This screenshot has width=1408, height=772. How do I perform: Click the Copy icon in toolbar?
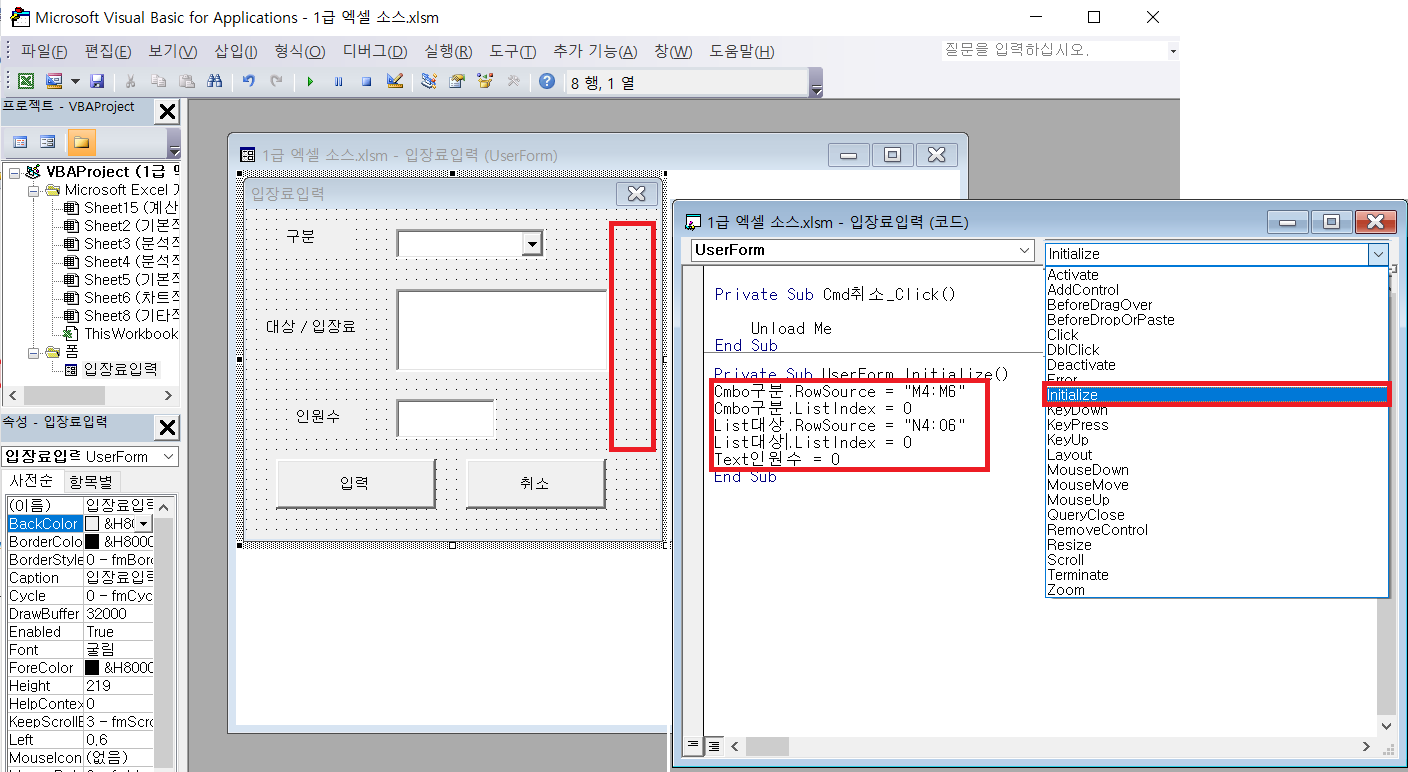pos(158,82)
